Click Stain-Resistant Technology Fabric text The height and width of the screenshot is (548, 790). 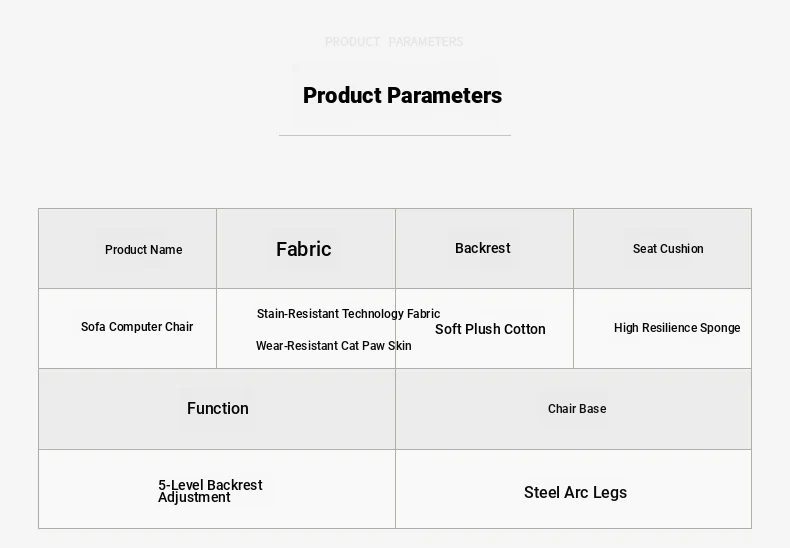click(x=348, y=314)
